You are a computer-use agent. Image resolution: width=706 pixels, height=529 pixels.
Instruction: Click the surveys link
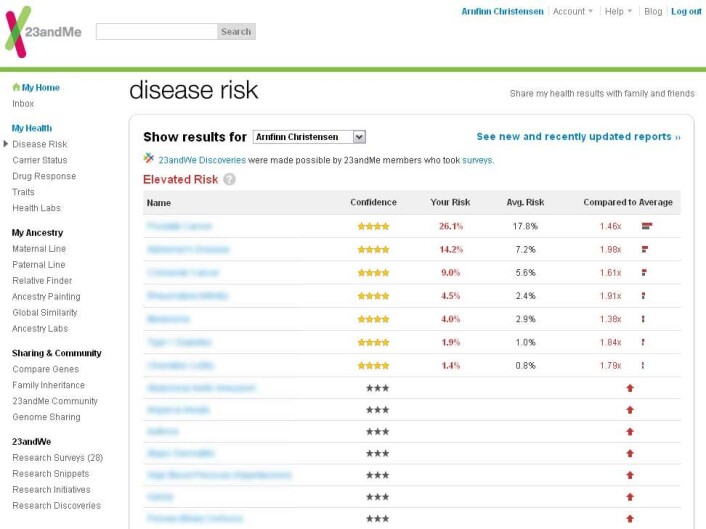(x=477, y=160)
